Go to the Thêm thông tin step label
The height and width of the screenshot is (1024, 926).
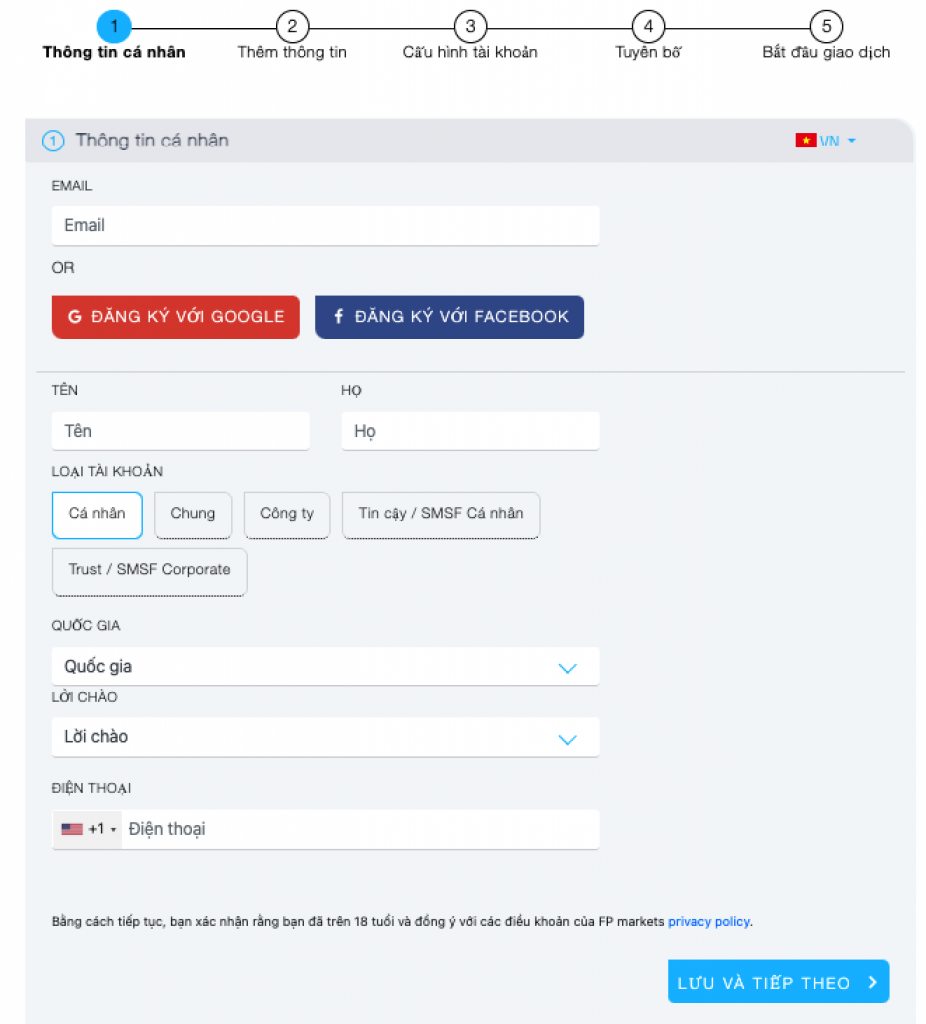(292, 52)
